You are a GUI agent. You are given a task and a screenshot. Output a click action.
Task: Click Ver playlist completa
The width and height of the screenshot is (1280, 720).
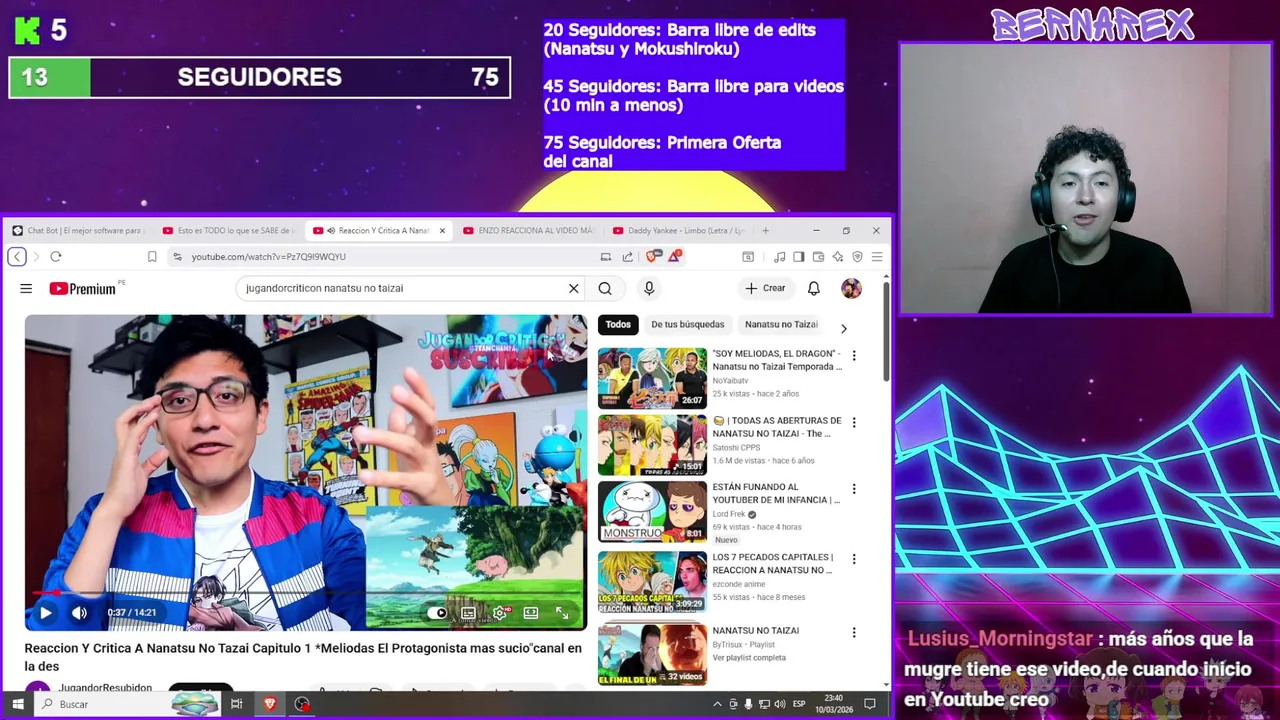click(x=749, y=657)
